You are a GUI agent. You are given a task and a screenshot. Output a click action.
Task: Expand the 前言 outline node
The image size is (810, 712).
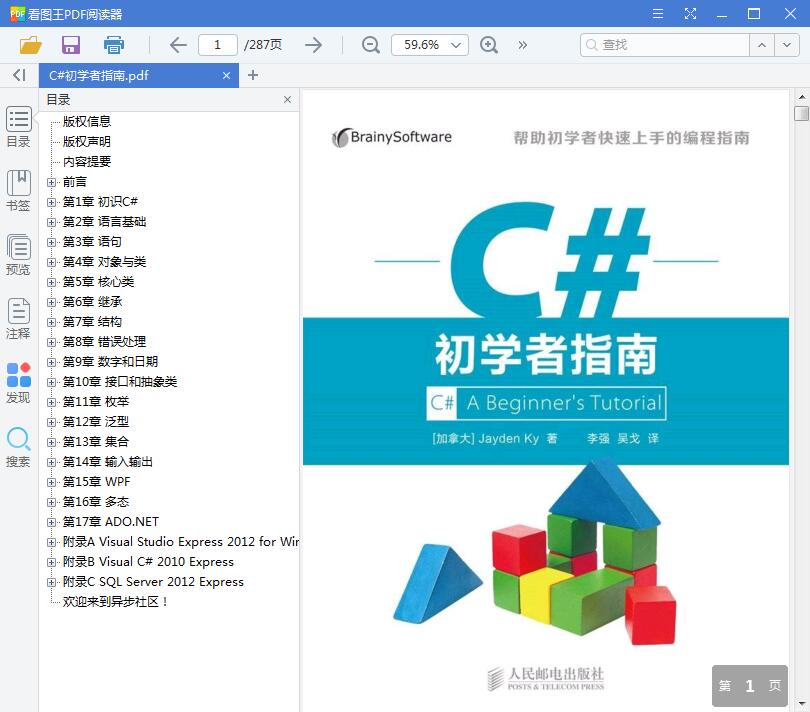coord(51,182)
